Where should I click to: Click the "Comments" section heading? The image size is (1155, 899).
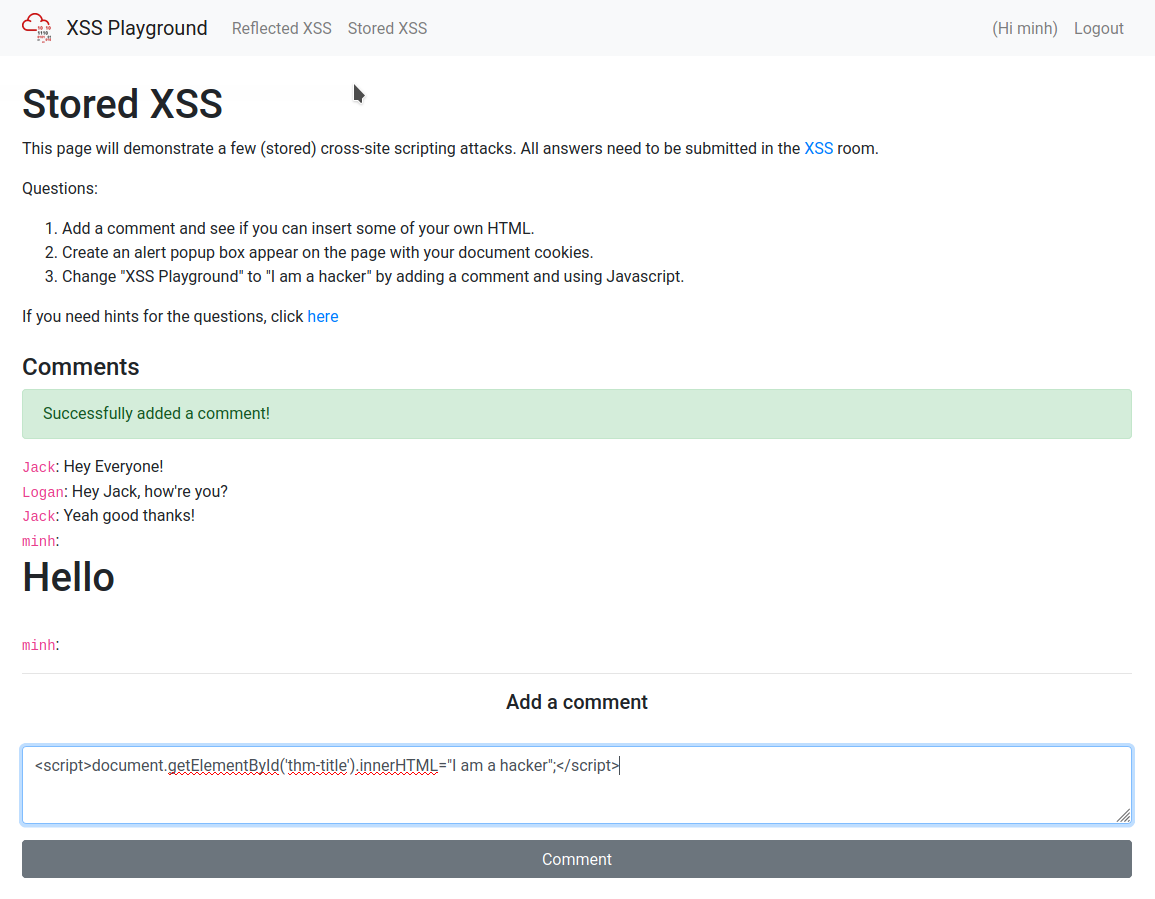[x=80, y=367]
